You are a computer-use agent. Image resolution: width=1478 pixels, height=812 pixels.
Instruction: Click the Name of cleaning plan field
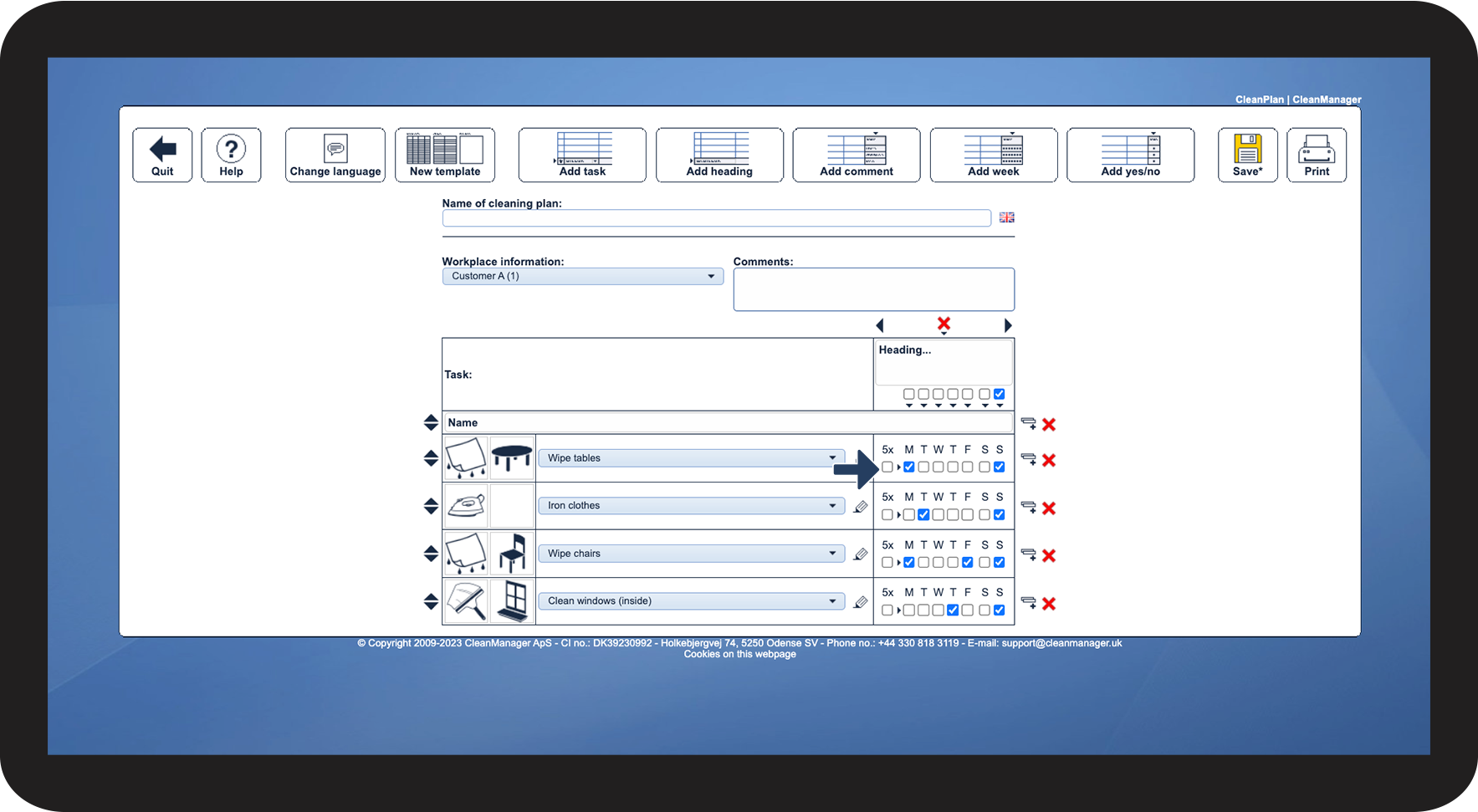tap(717, 218)
